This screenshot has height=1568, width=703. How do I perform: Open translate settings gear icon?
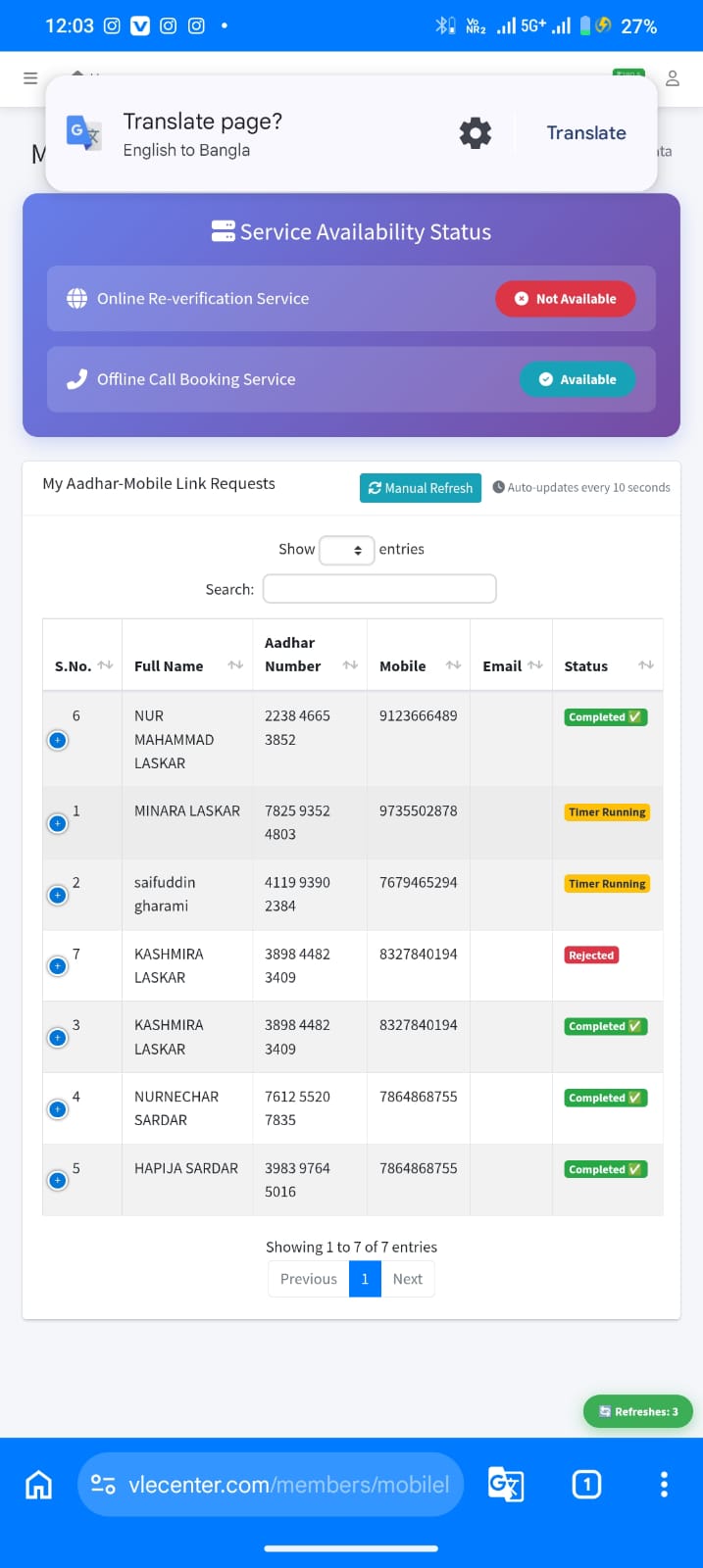pyautogui.click(x=476, y=133)
